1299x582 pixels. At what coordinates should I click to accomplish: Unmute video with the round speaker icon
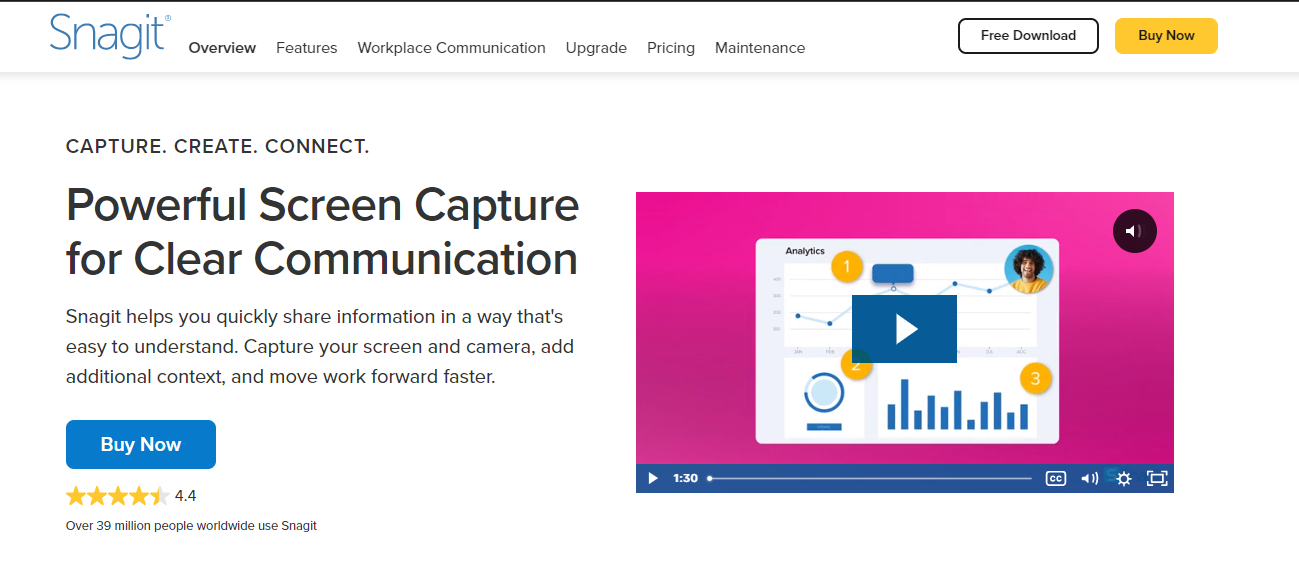pyautogui.click(x=1134, y=231)
